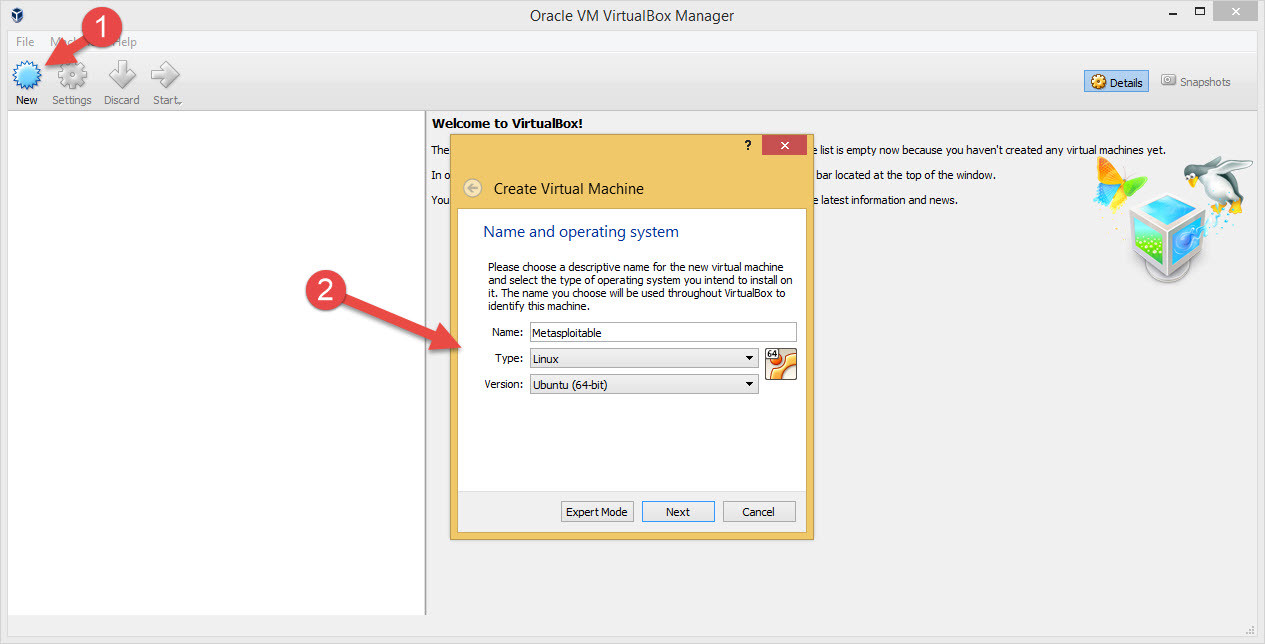Screen dimensions: 1265x644
Task: Click the "Create Virtual Machine" dialog title
Action: pyautogui.click(x=569, y=189)
